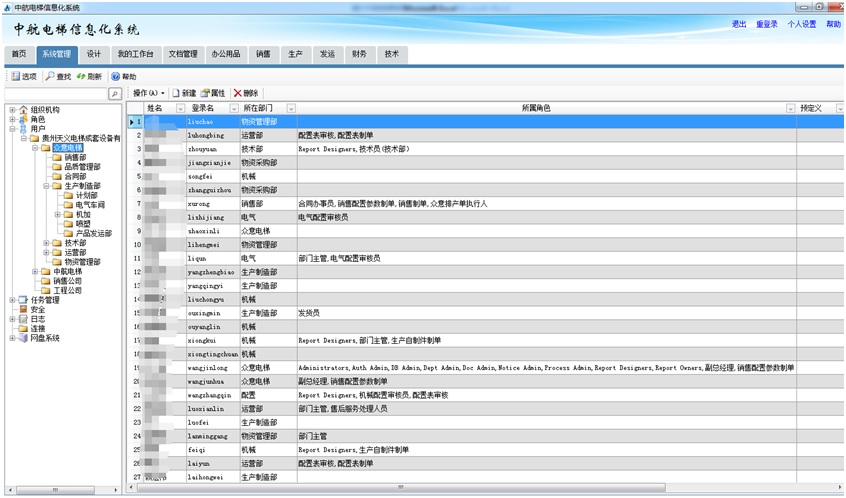
Task: Open the 姓名 column filter dropdown
Action: click(180, 108)
